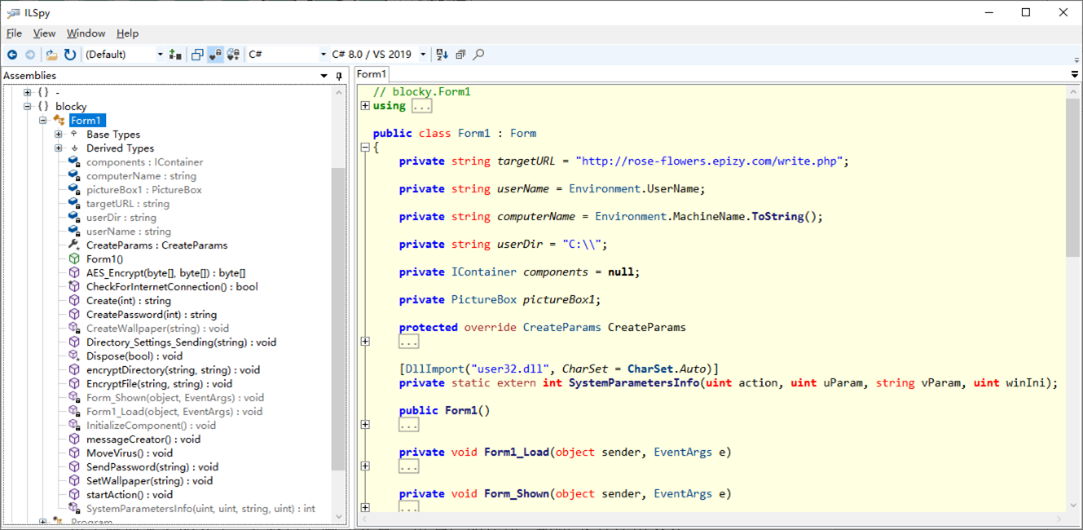Image resolution: width=1083 pixels, height=530 pixels.
Task: Open the document tab list dropdown arrow
Action: [x=1074, y=74]
